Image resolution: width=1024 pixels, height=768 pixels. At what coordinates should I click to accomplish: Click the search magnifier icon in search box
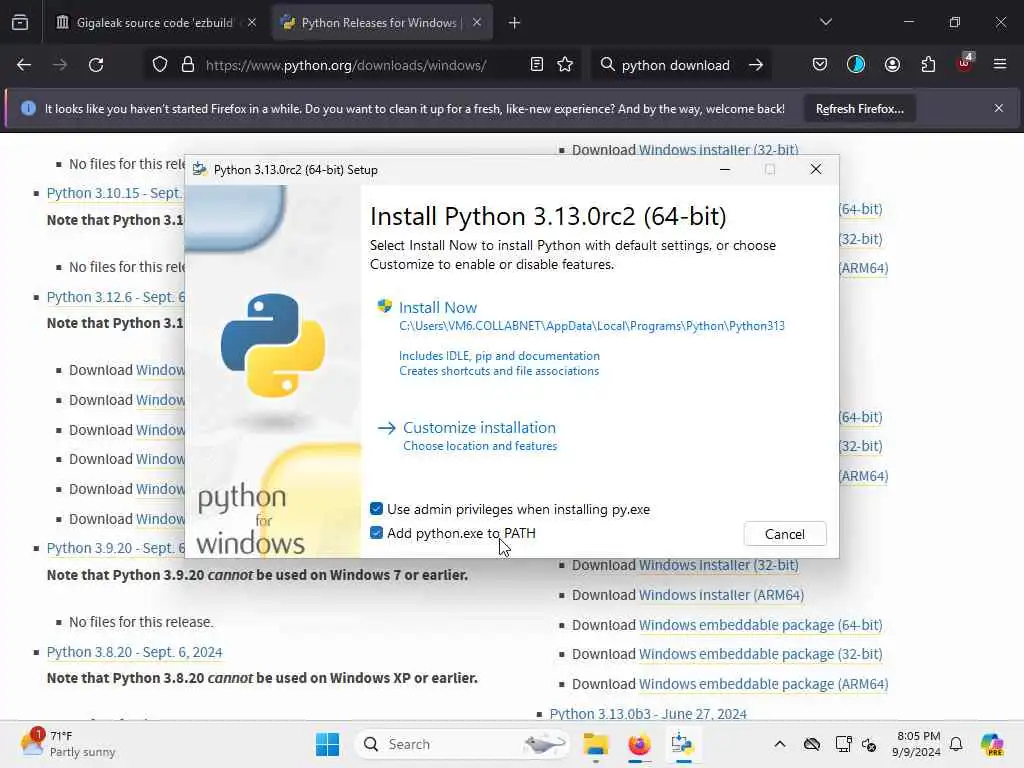tap(607, 65)
